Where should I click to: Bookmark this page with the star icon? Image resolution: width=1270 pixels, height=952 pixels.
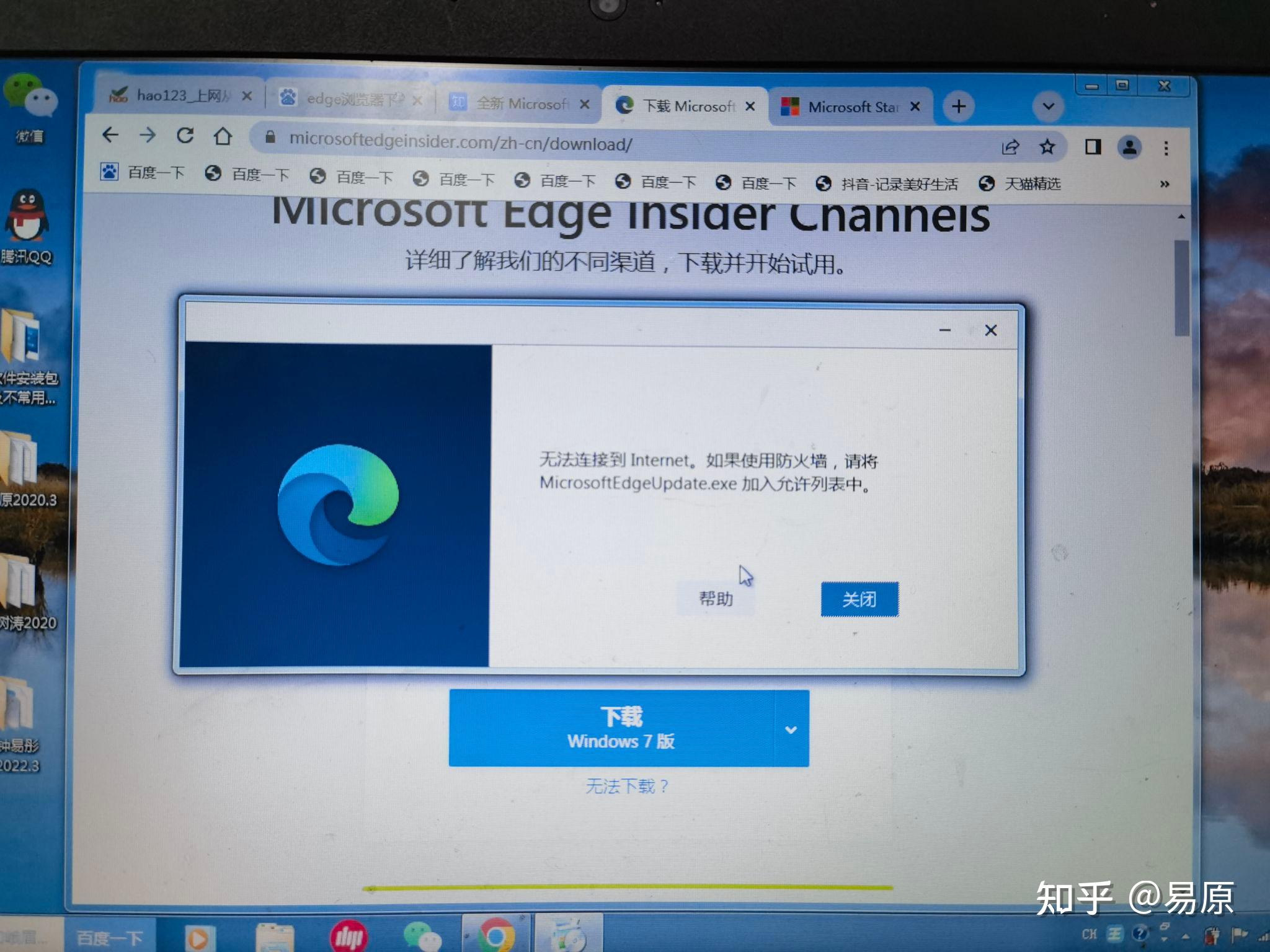[x=1047, y=147]
